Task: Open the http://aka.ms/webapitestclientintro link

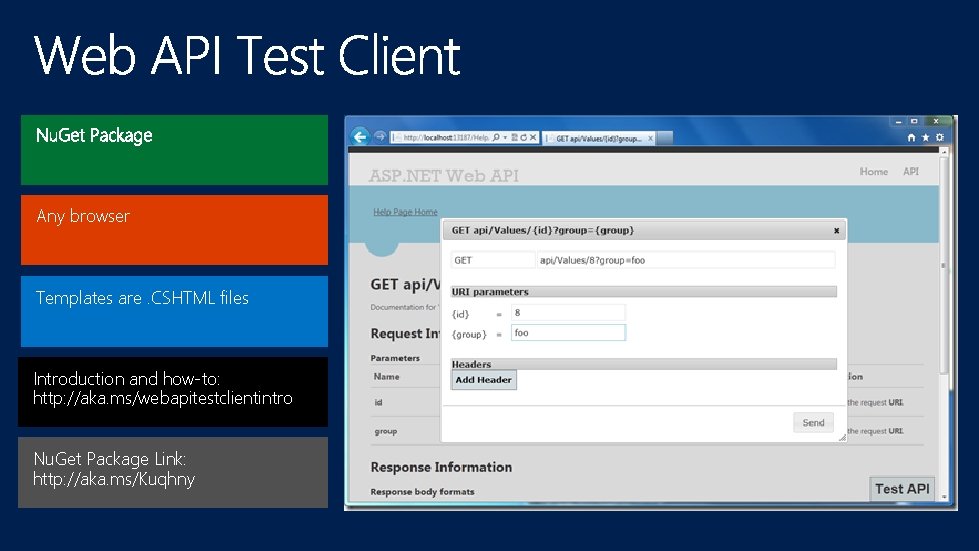Action: pos(162,398)
